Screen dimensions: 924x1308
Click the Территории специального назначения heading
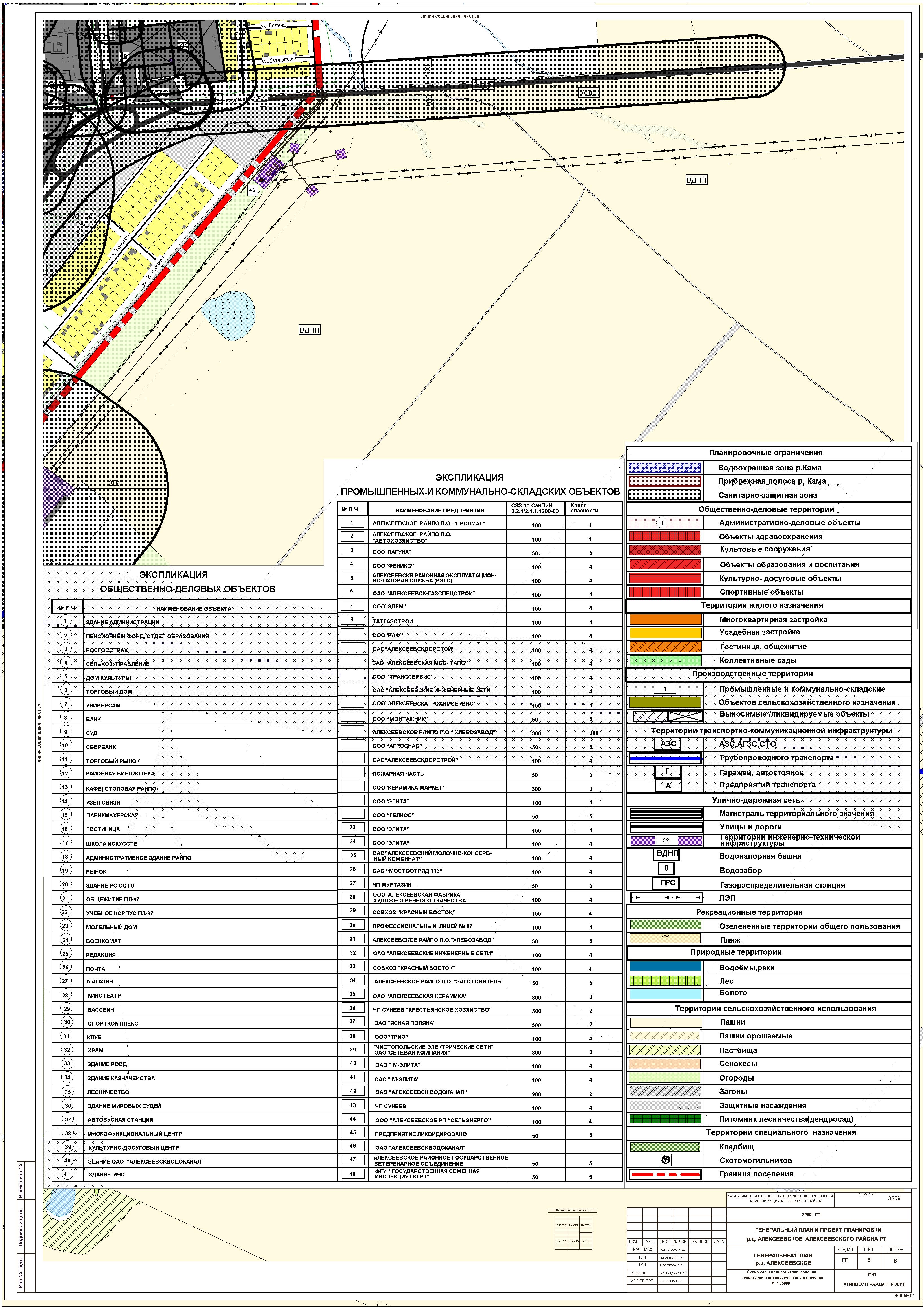coord(781,1132)
